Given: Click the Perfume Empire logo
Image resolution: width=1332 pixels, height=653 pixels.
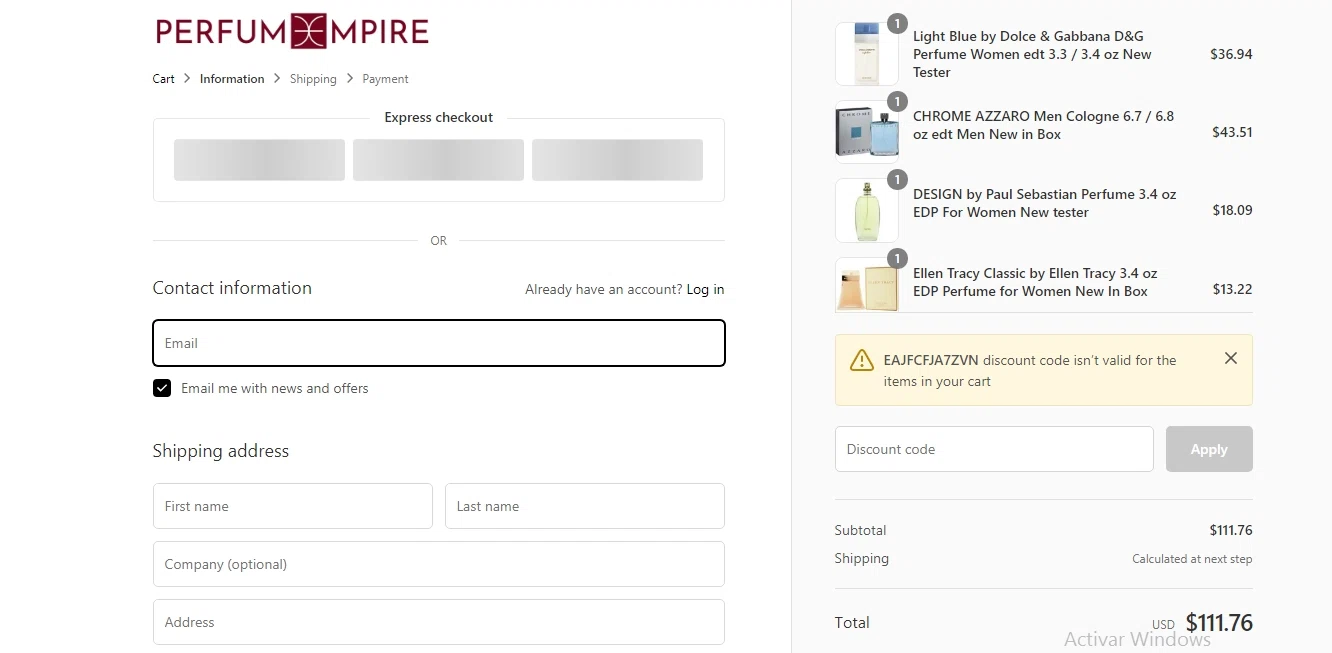Looking at the screenshot, I should [x=292, y=31].
